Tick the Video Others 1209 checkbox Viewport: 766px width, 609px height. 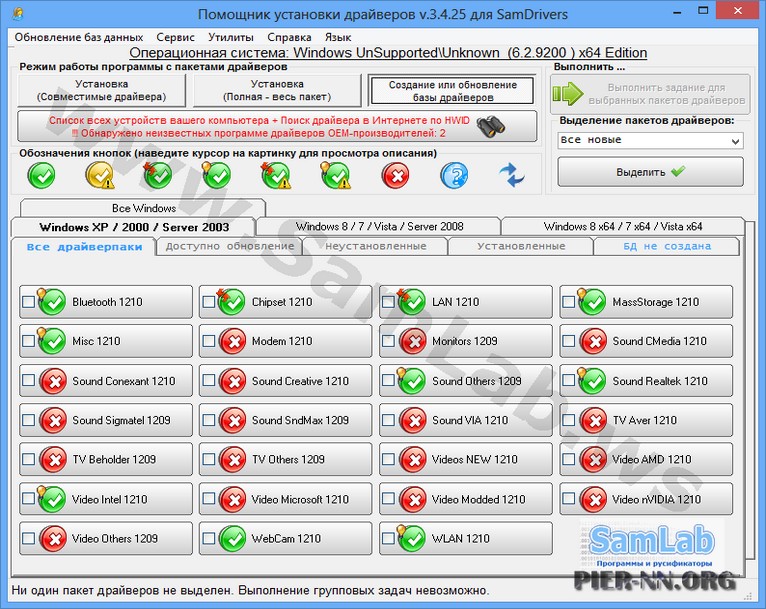(28, 538)
